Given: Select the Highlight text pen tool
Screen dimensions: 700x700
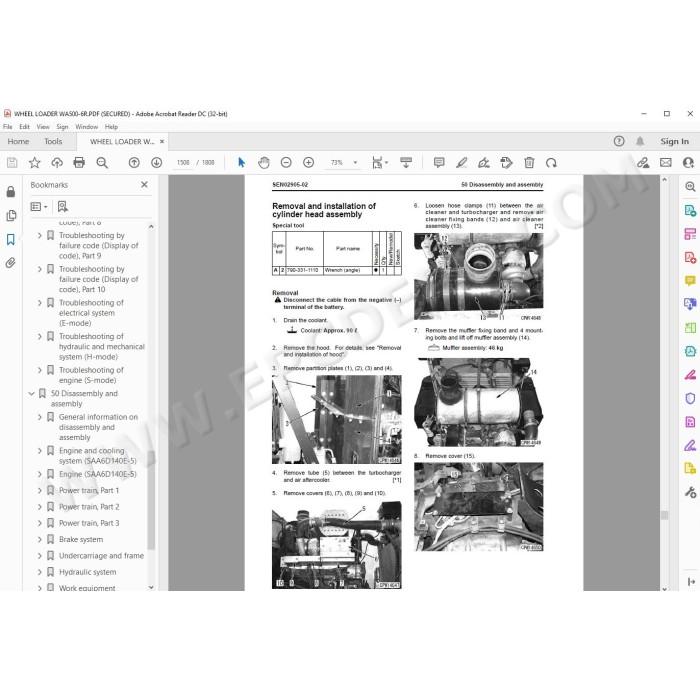Looking at the screenshot, I should click(x=462, y=163).
